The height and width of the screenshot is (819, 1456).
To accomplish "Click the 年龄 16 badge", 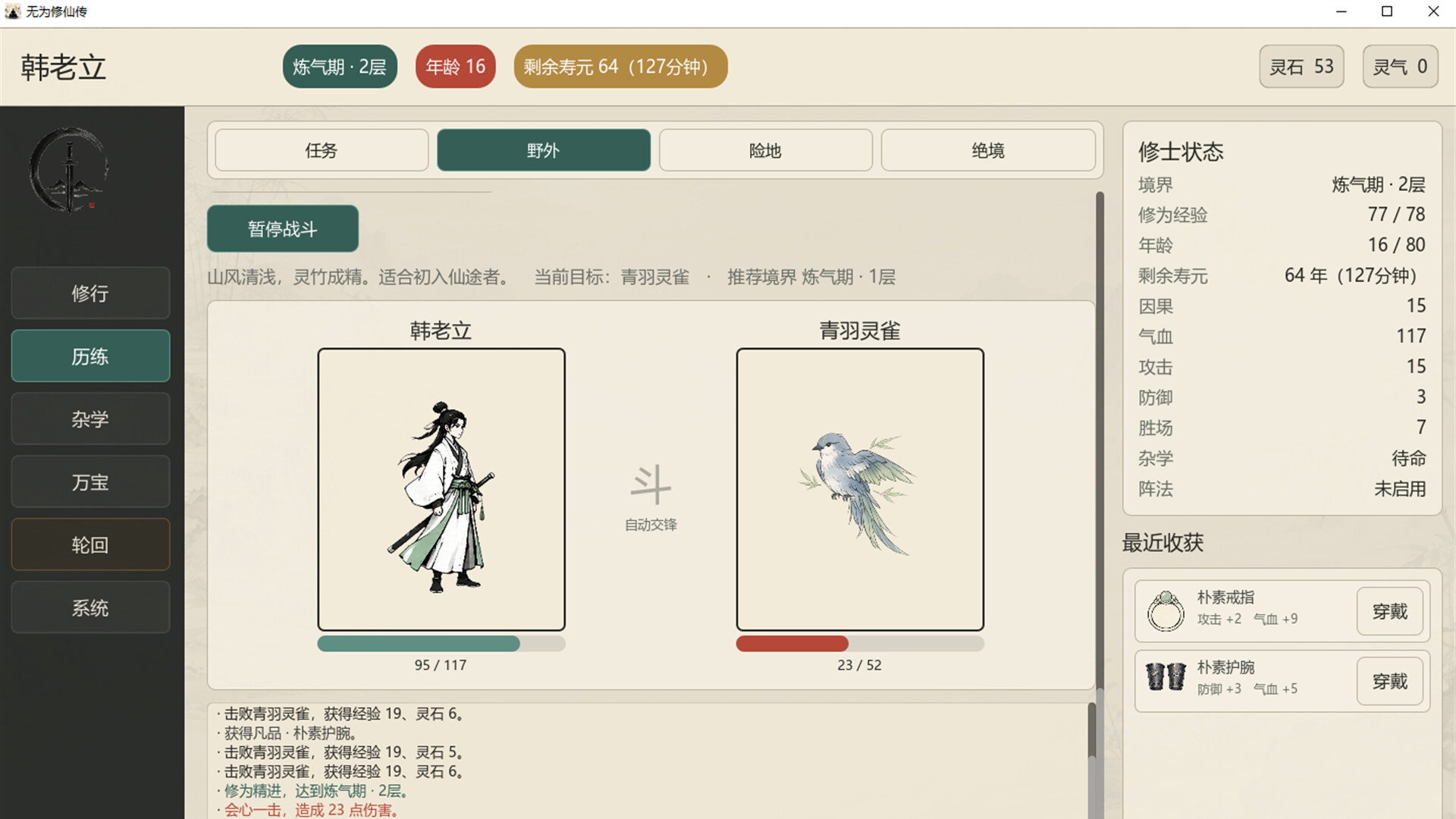I will (456, 67).
